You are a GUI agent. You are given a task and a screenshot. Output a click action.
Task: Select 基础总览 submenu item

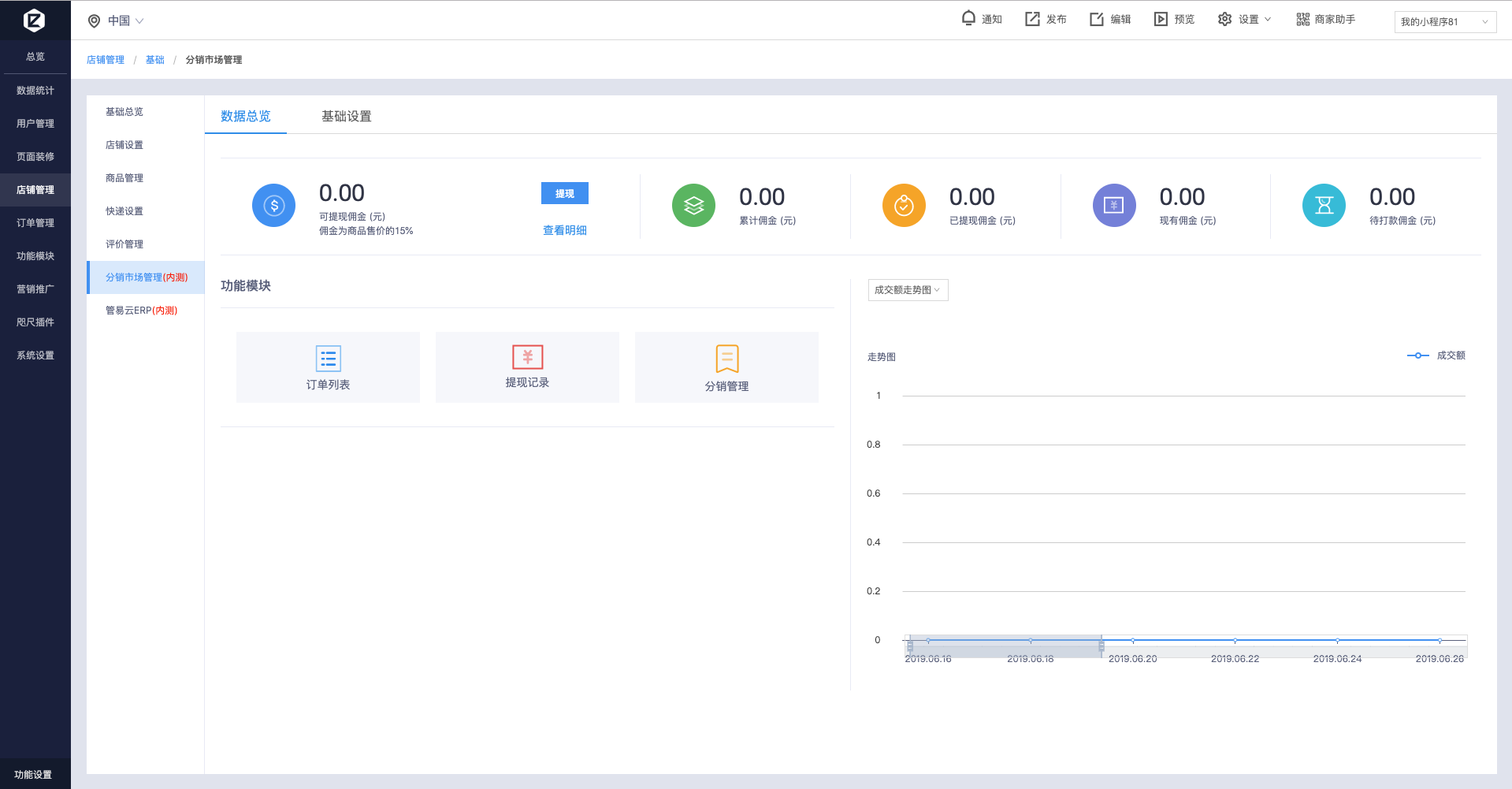coord(146,112)
